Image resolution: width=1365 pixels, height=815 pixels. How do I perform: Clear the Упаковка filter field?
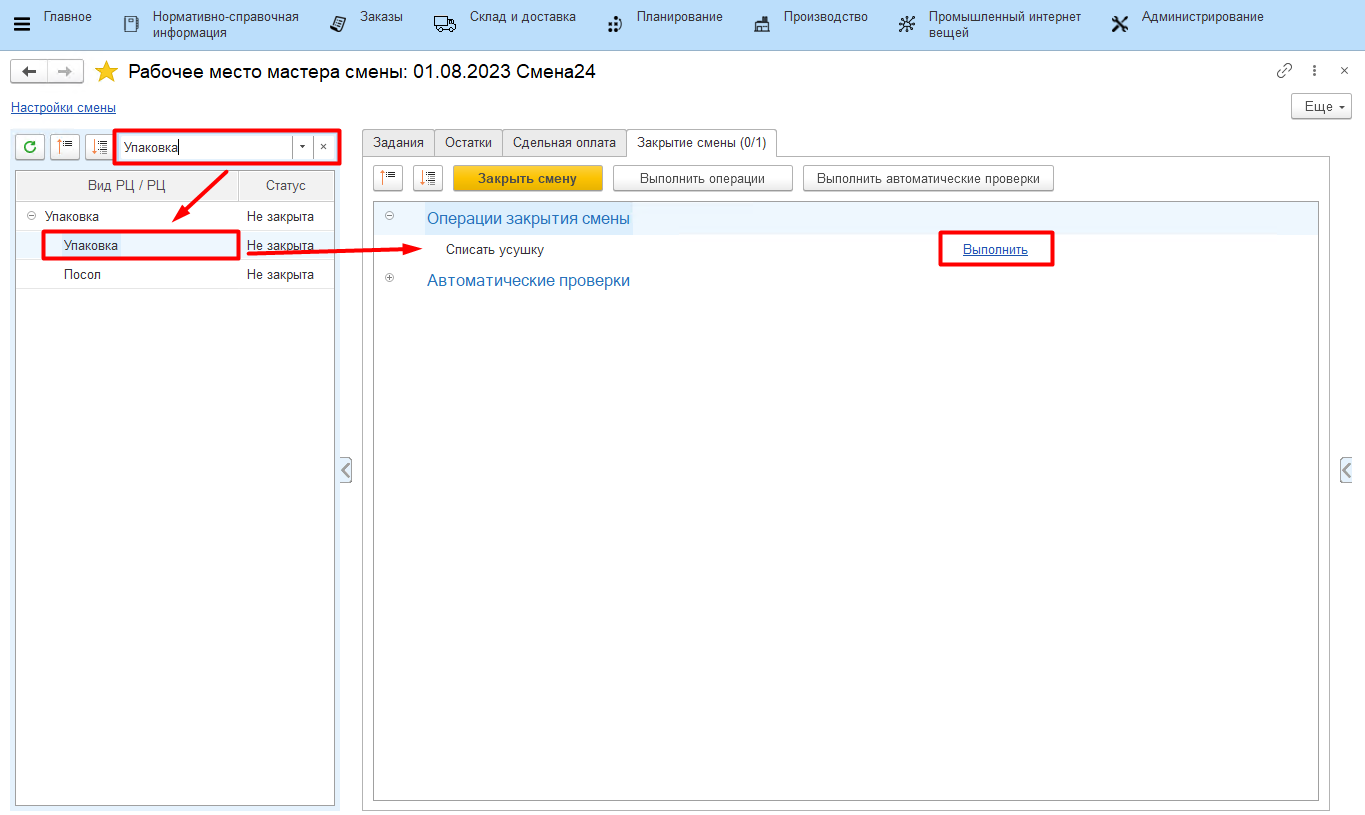[x=323, y=147]
